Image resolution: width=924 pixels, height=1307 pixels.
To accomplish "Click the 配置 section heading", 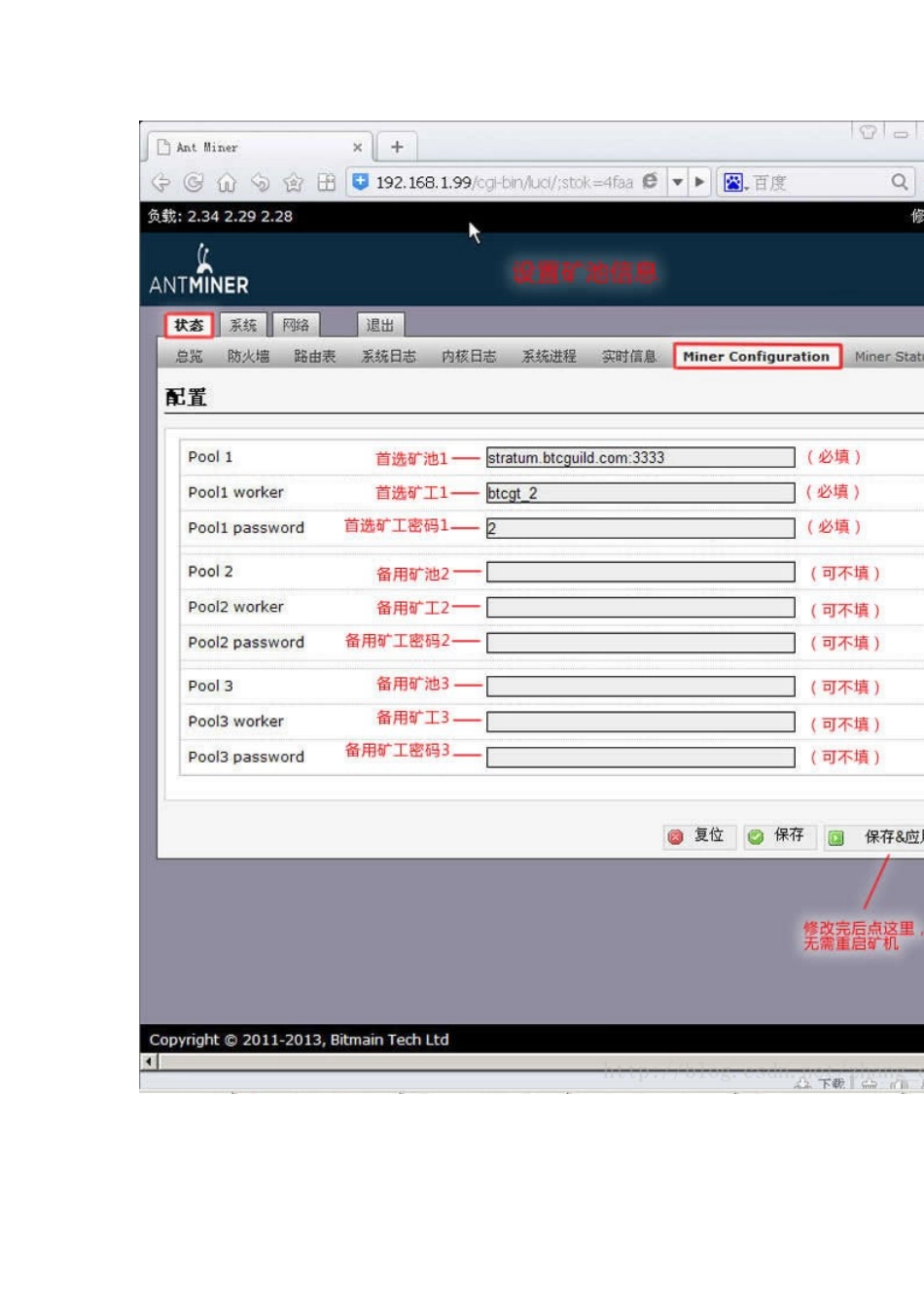I will tap(186, 397).
